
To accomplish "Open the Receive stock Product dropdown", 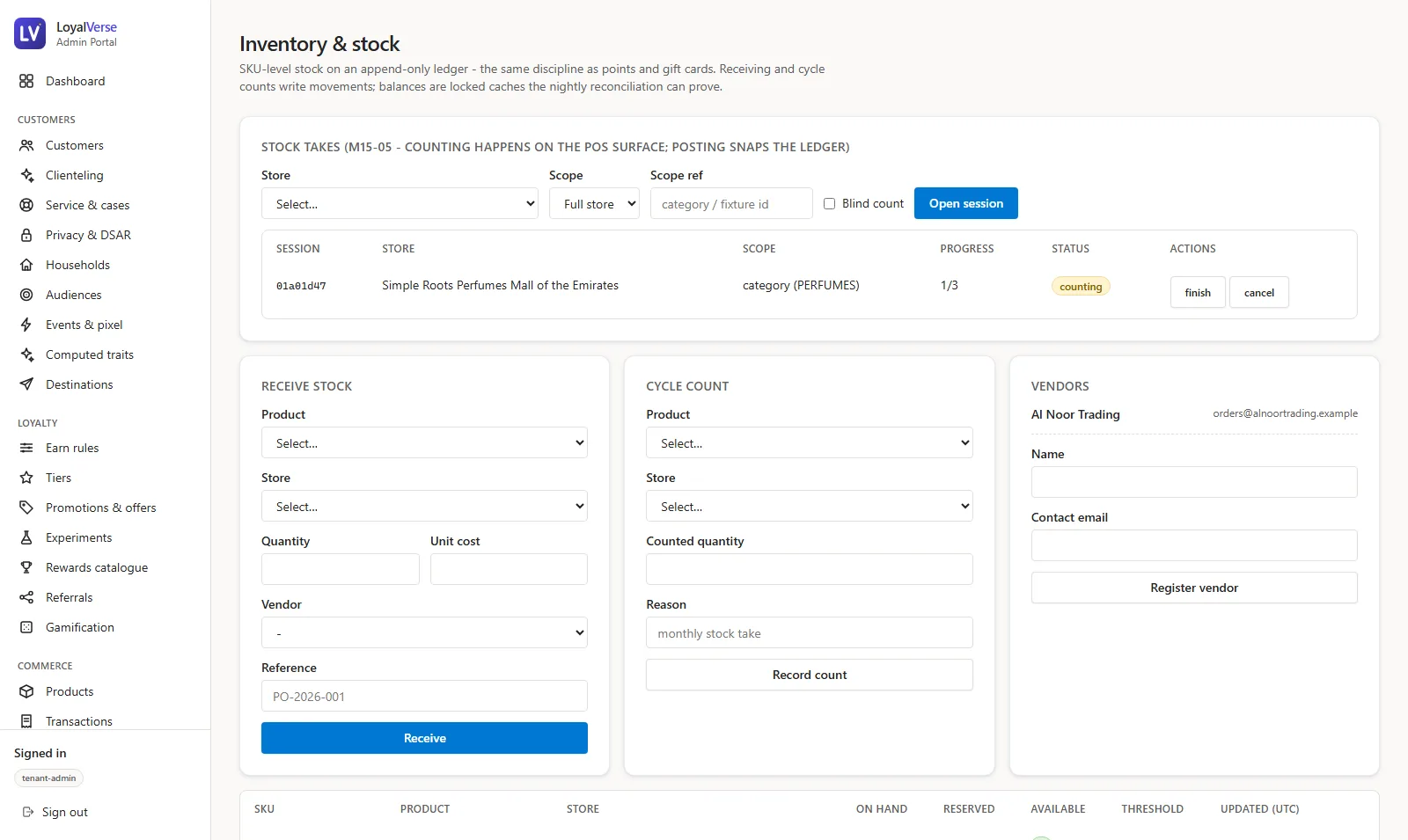I will [x=424, y=442].
